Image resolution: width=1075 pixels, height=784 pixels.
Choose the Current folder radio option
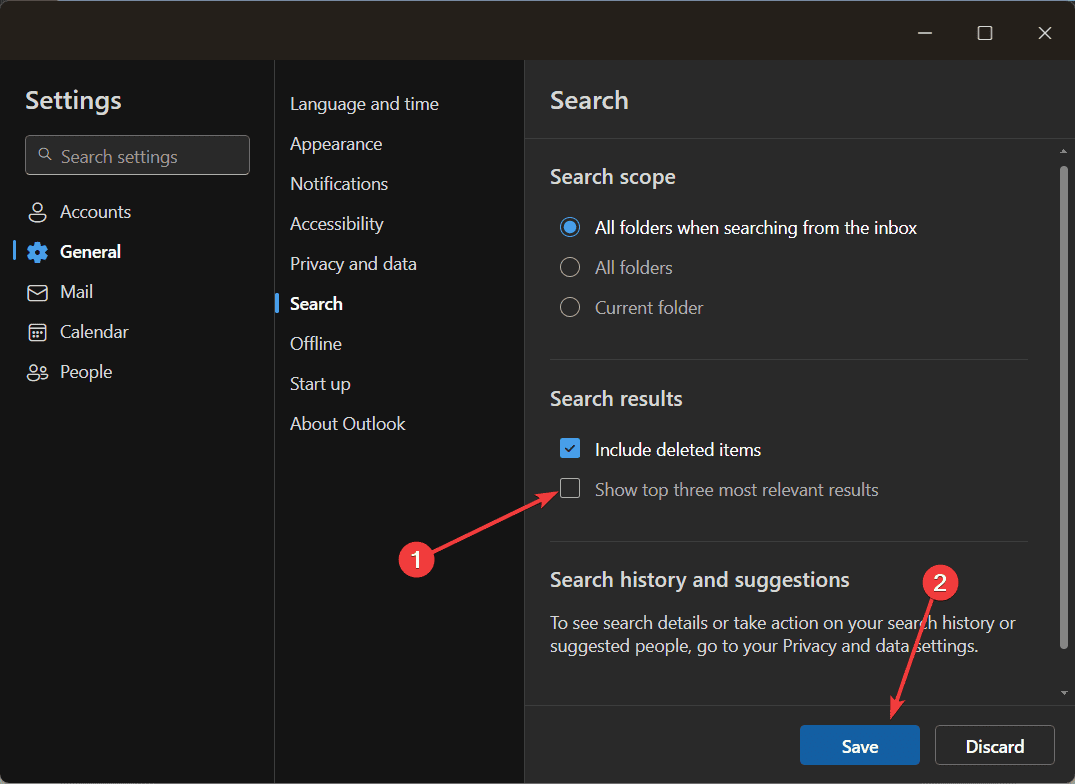pos(570,308)
